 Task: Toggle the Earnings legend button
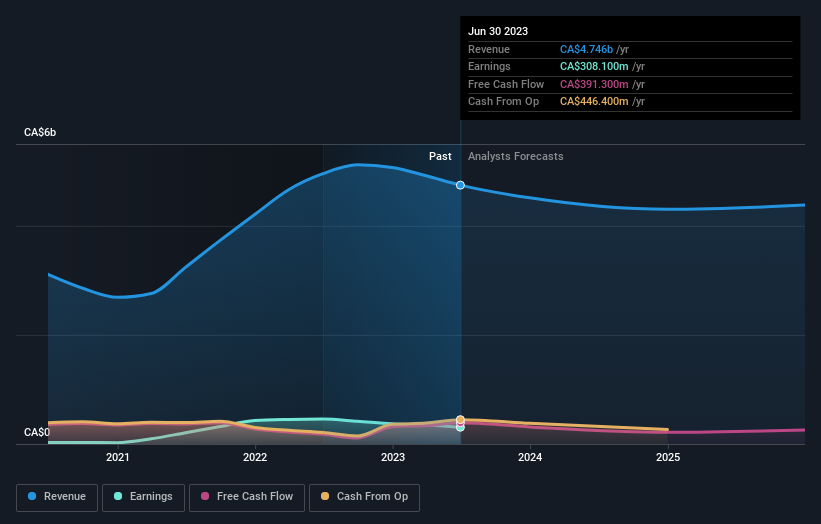(143, 497)
